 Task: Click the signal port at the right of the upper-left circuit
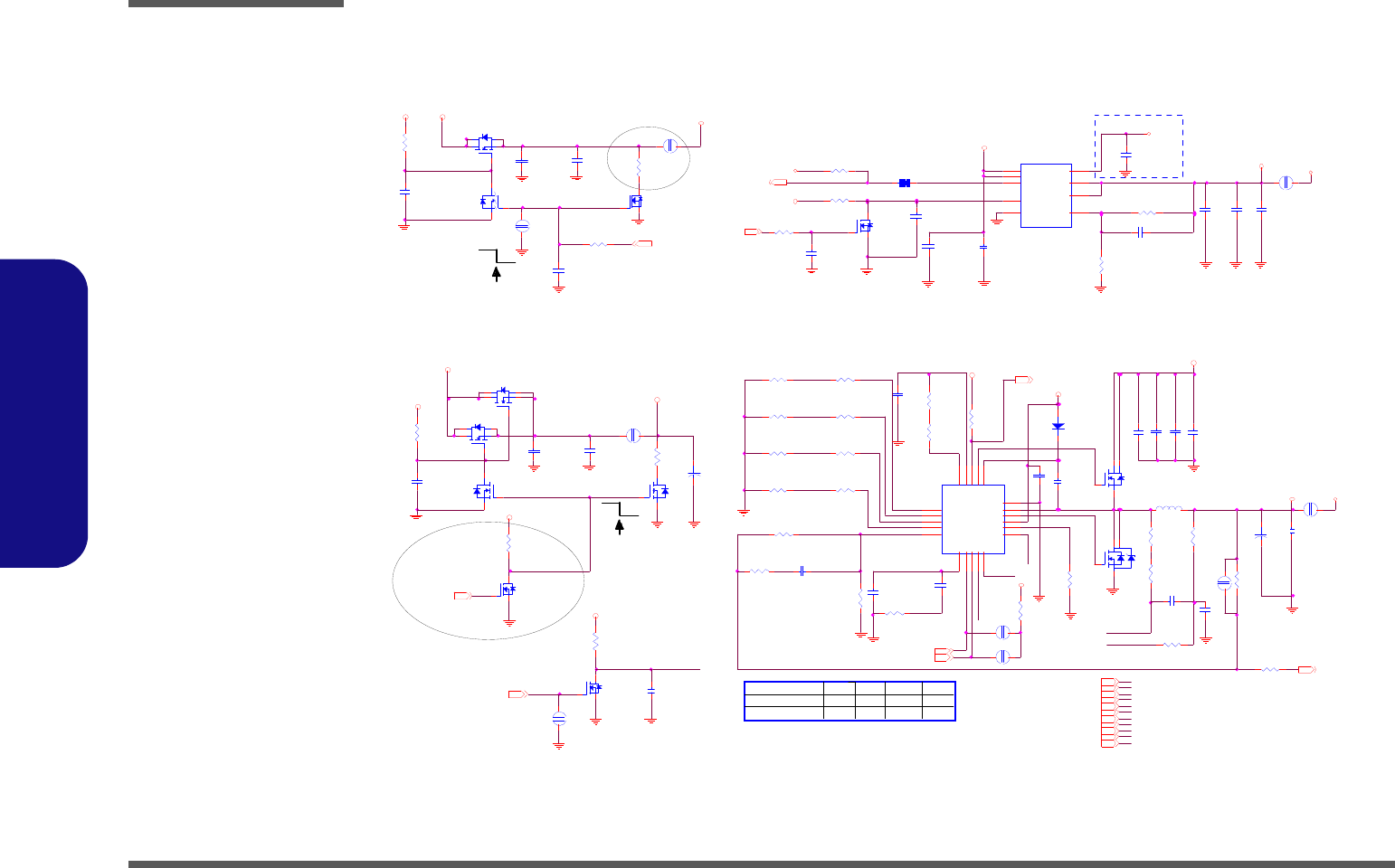pyautogui.click(x=643, y=243)
